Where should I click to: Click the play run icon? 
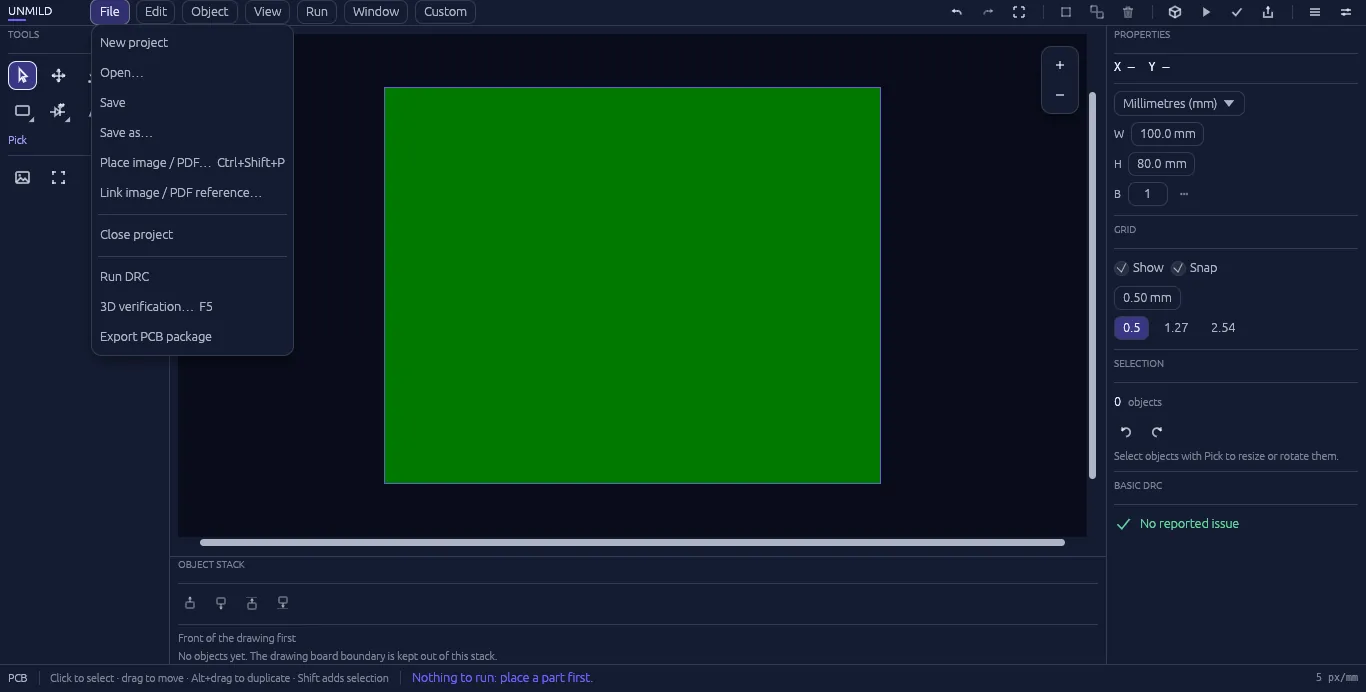tap(1206, 12)
